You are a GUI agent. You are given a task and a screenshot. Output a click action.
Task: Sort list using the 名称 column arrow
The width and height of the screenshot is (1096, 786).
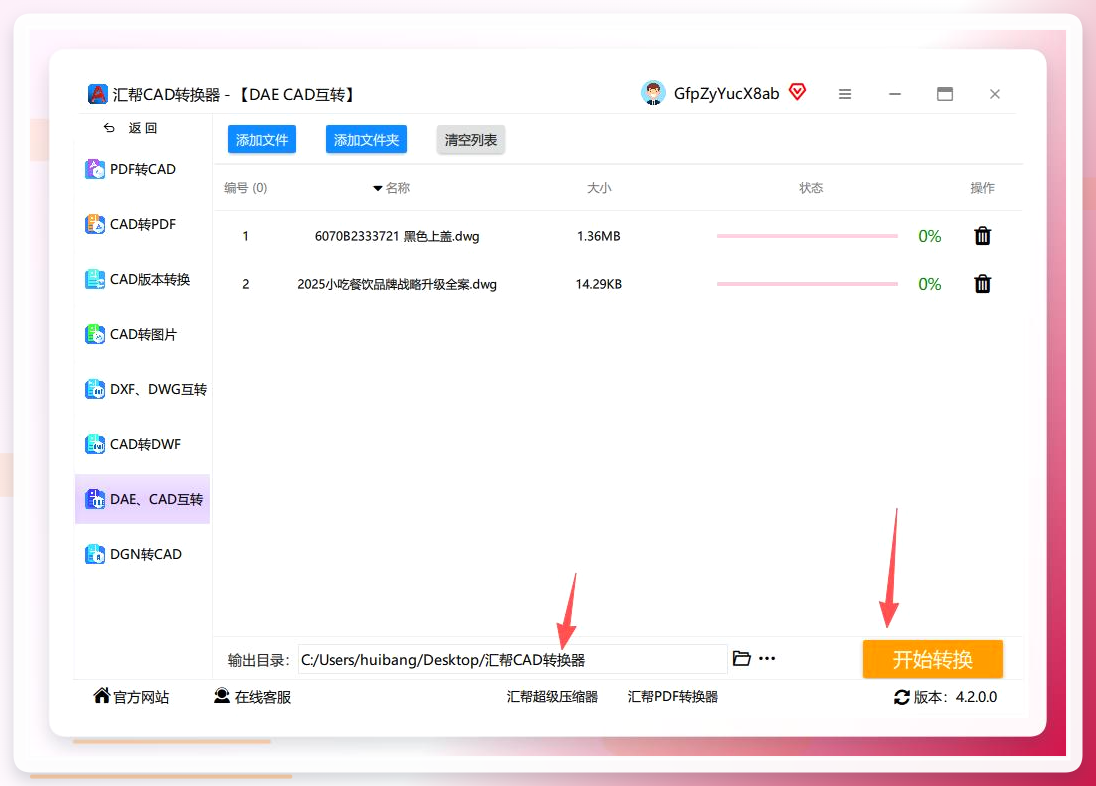[x=377, y=188]
